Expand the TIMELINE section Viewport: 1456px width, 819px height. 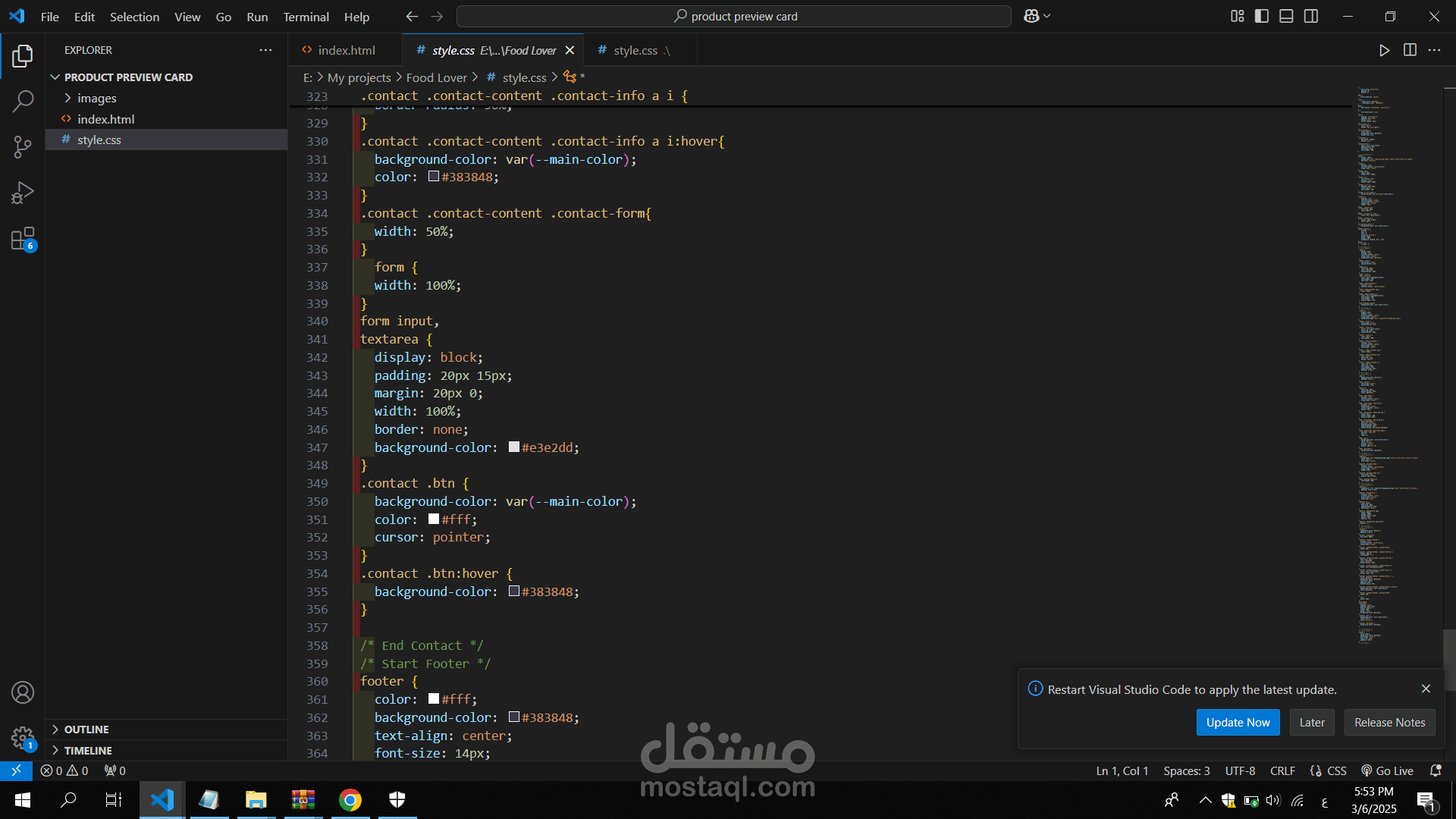click(88, 750)
